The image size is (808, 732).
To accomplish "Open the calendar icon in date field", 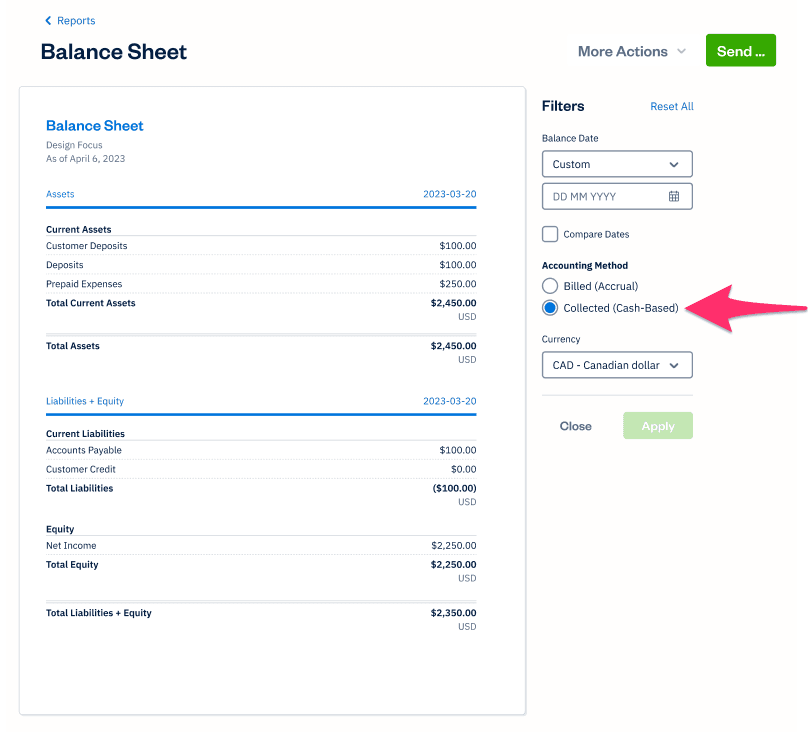I will 674,196.
